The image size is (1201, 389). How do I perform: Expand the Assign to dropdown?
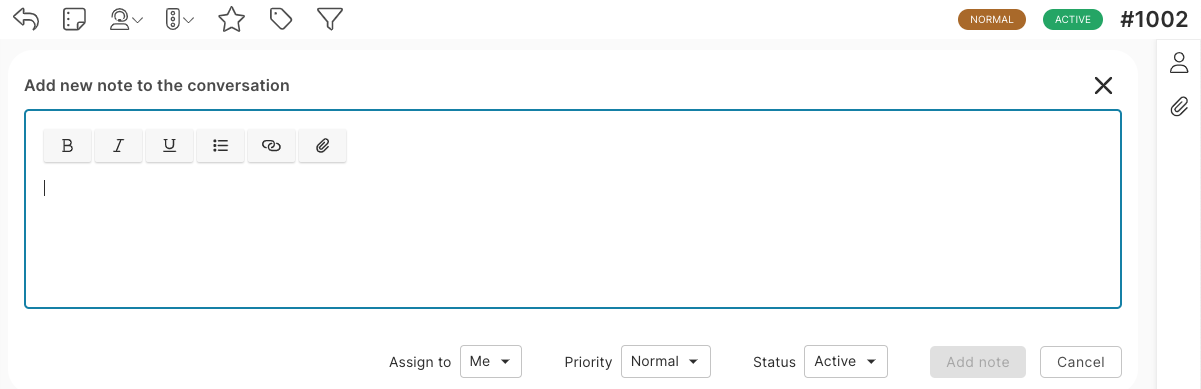tap(491, 362)
